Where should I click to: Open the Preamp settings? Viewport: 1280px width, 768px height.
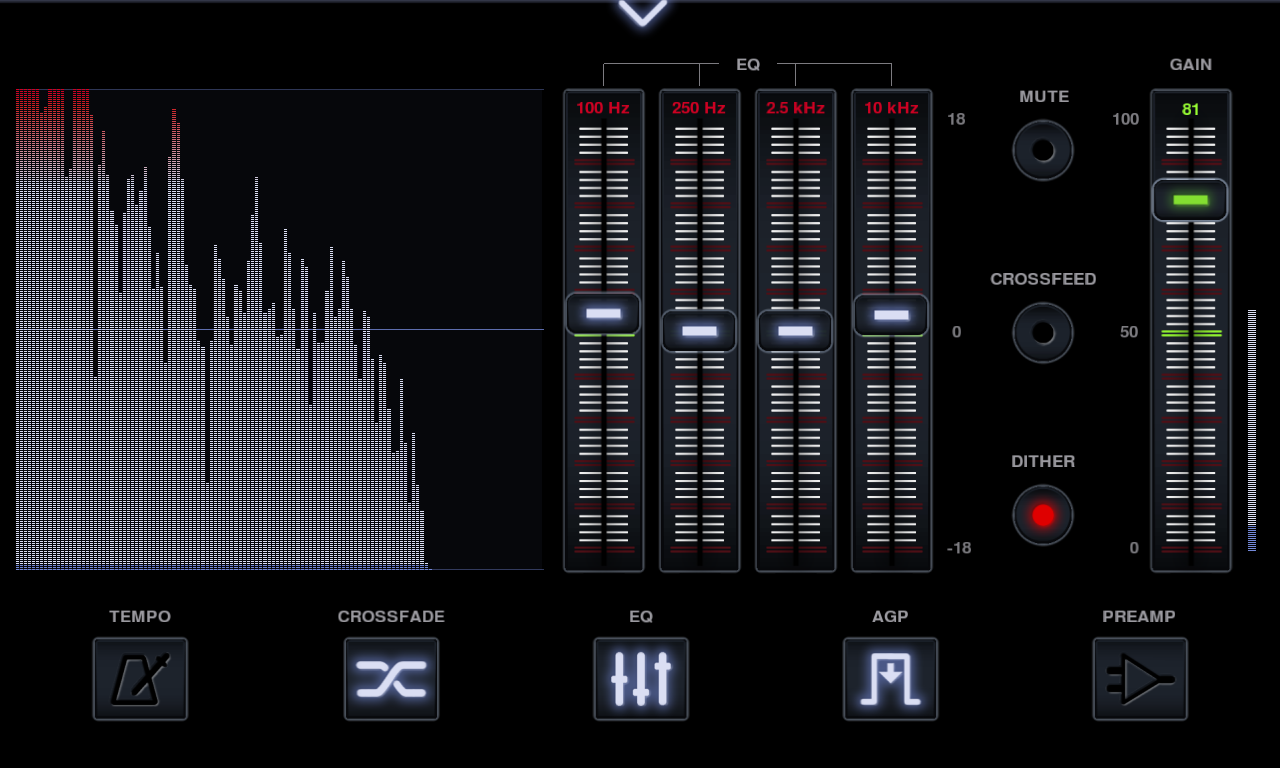coord(1139,678)
